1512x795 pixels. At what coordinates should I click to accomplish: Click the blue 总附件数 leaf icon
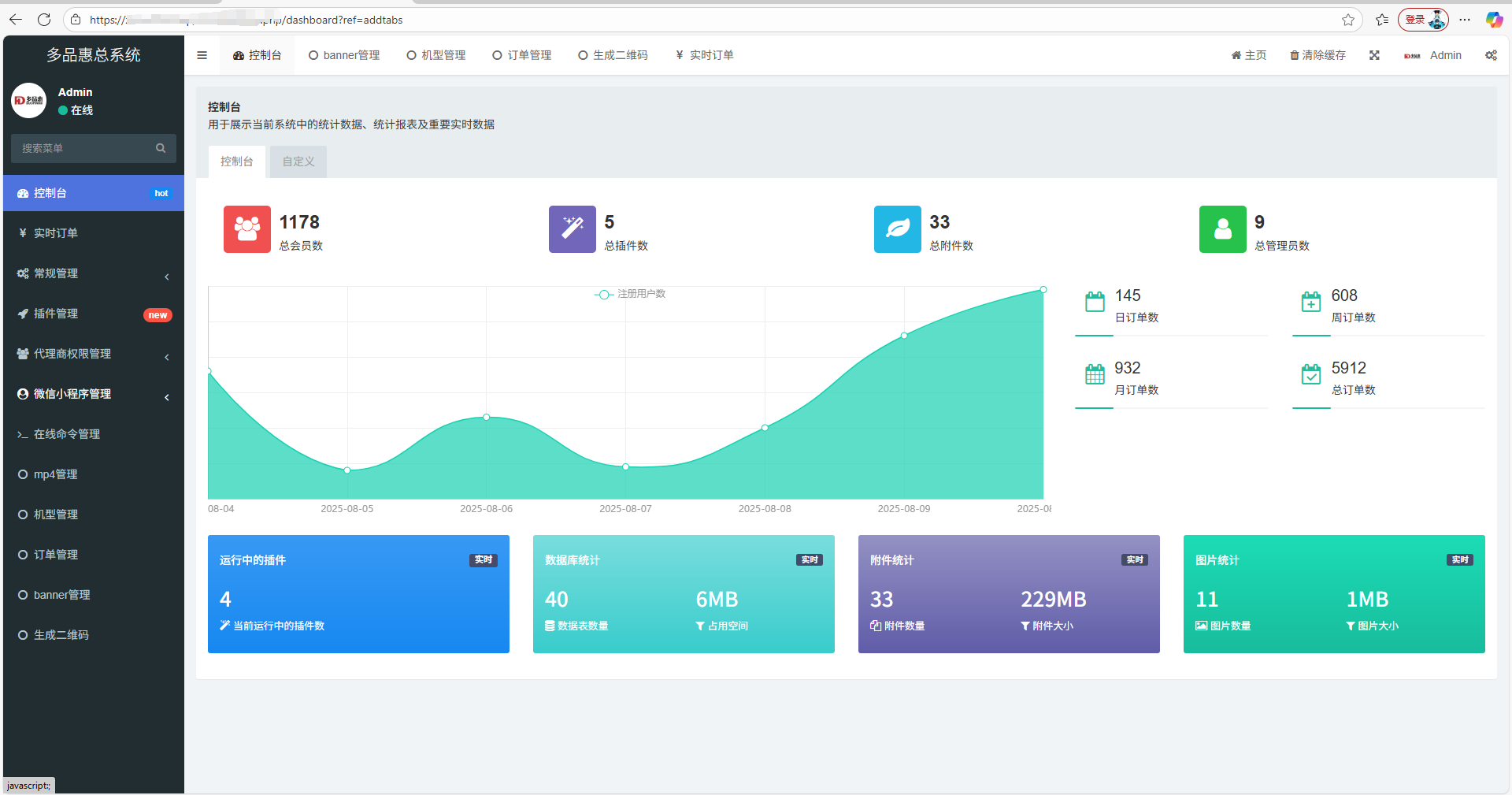click(x=897, y=229)
